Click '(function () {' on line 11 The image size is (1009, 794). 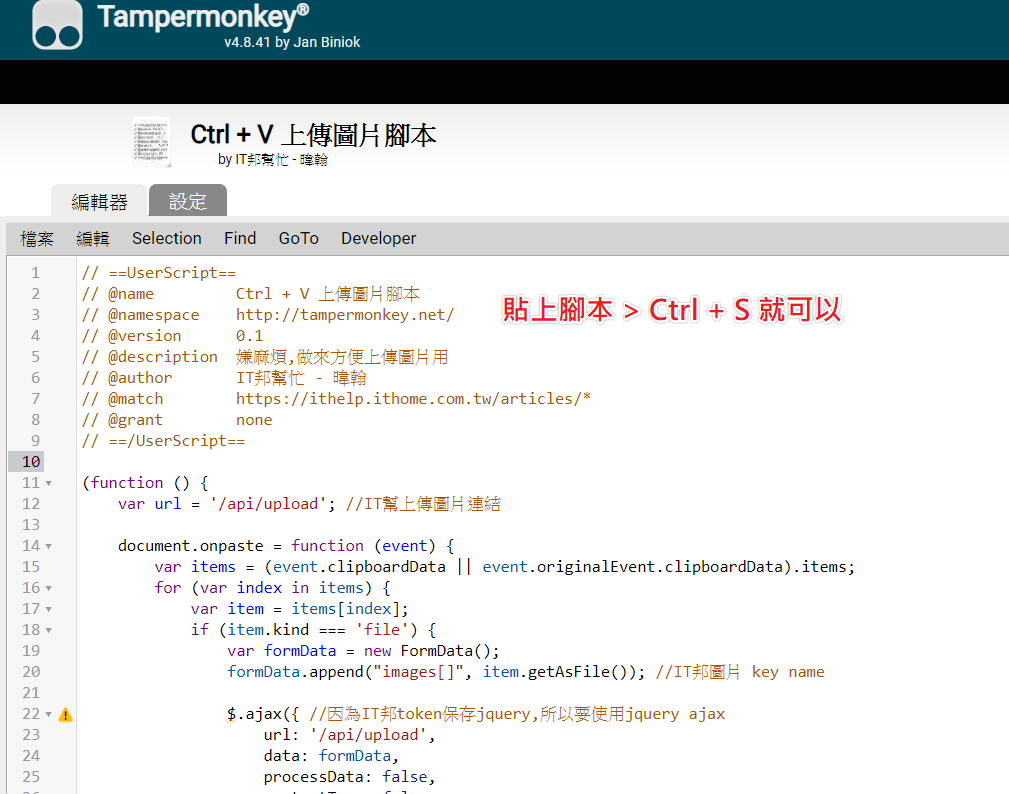(x=145, y=483)
